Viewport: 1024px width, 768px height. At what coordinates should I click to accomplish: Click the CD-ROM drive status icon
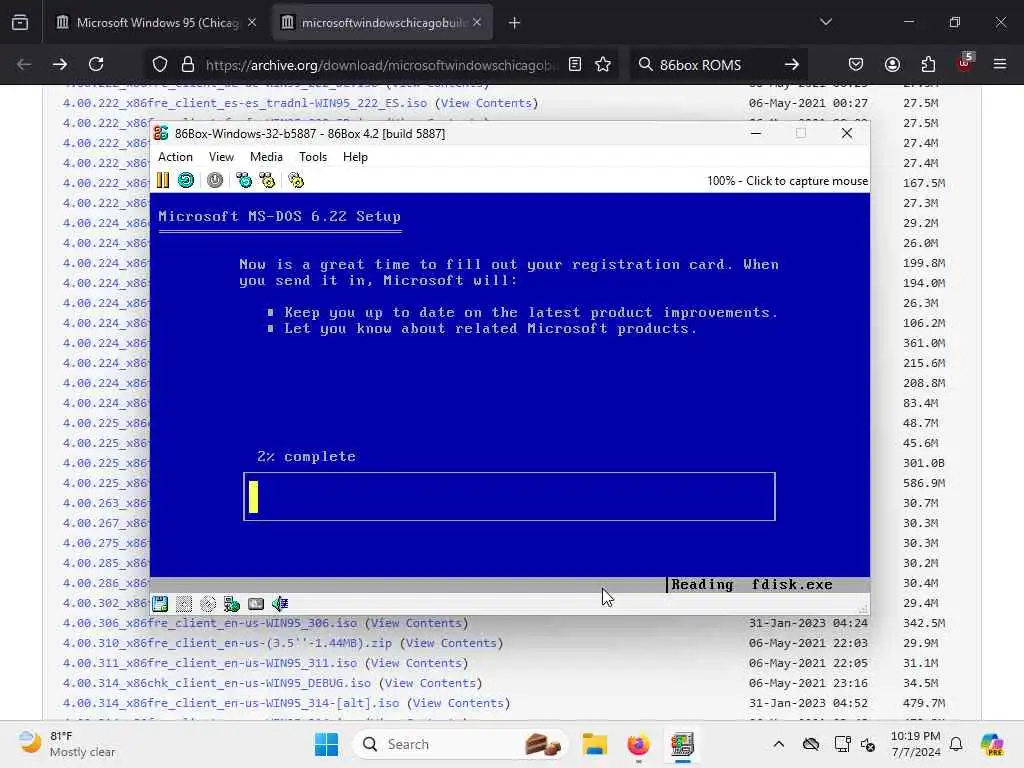(208, 604)
